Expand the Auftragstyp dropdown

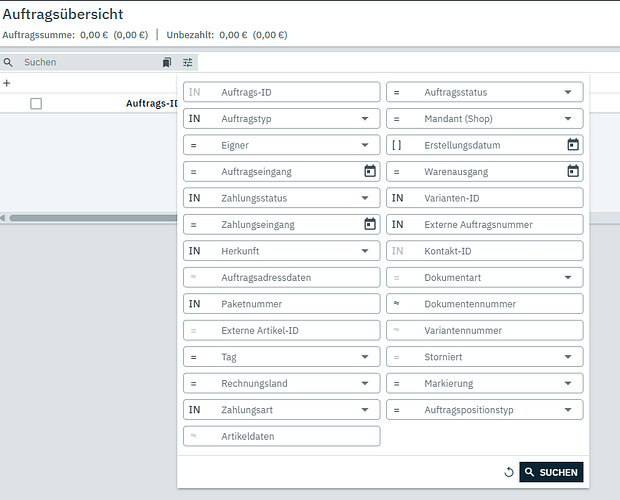coord(365,119)
